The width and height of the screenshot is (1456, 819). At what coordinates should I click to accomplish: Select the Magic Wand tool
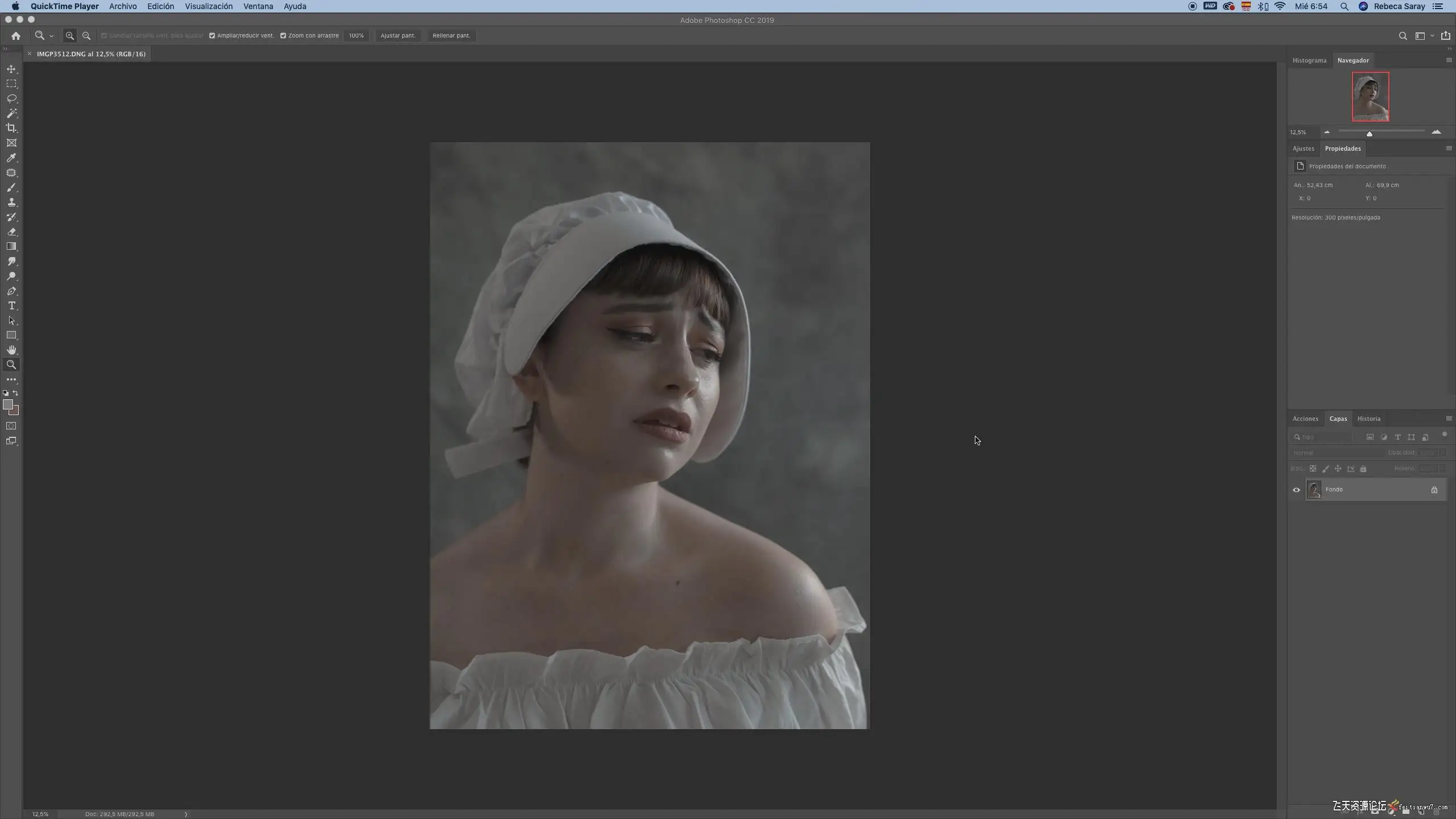(x=11, y=113)
